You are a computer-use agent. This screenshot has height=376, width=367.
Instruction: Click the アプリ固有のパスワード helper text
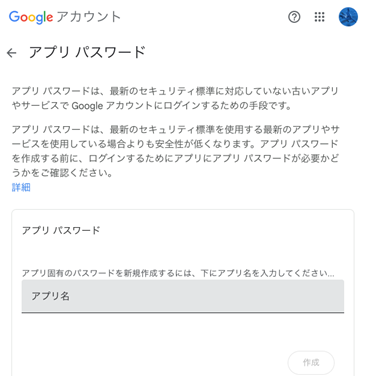(x=178, y=273)
